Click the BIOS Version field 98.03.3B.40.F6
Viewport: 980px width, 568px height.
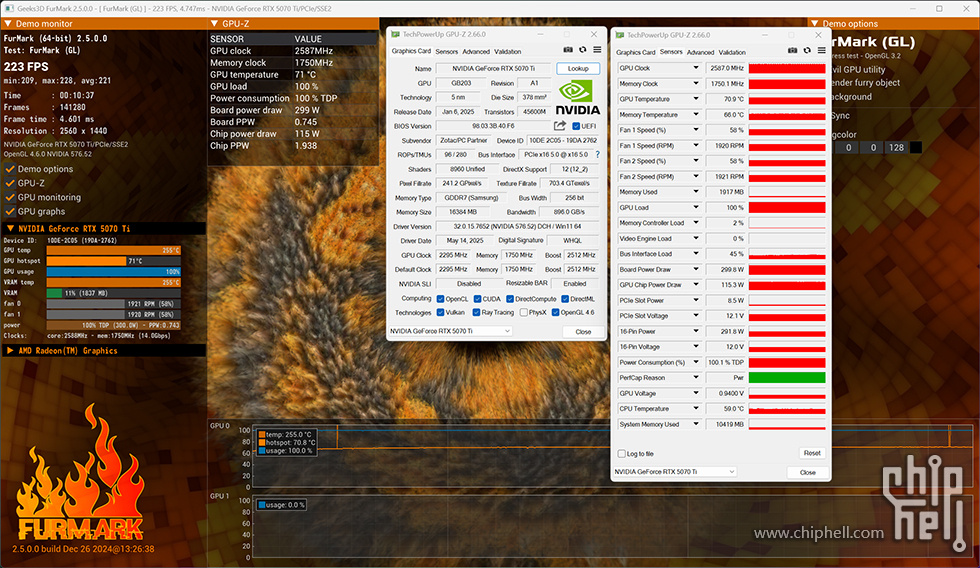tap(493, 126)
